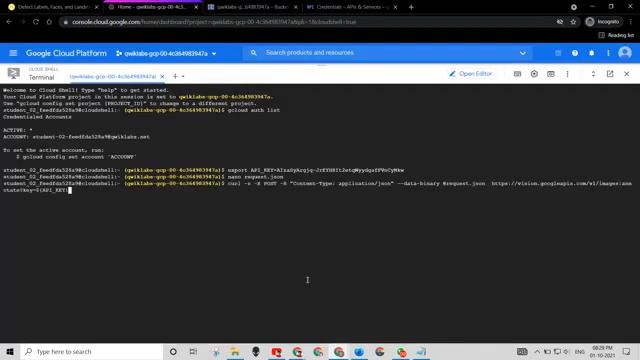This screenshot has height=360, width=640.
Task: Bookmark this page with the star icon
Action: point(573,22)
